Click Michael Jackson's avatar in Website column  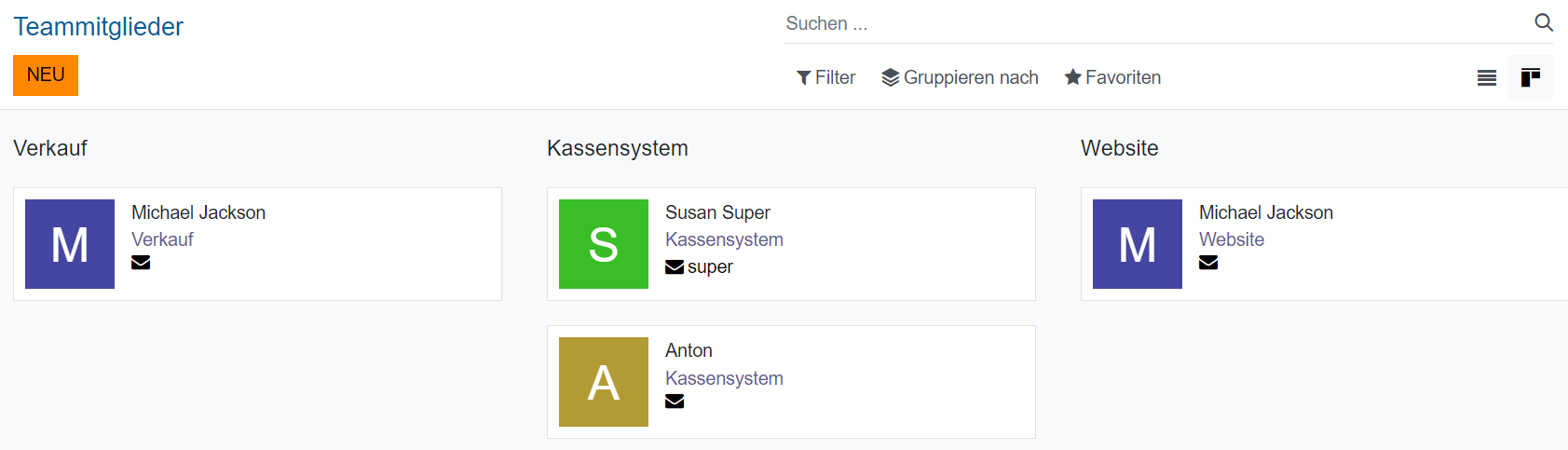(1138, 244)
